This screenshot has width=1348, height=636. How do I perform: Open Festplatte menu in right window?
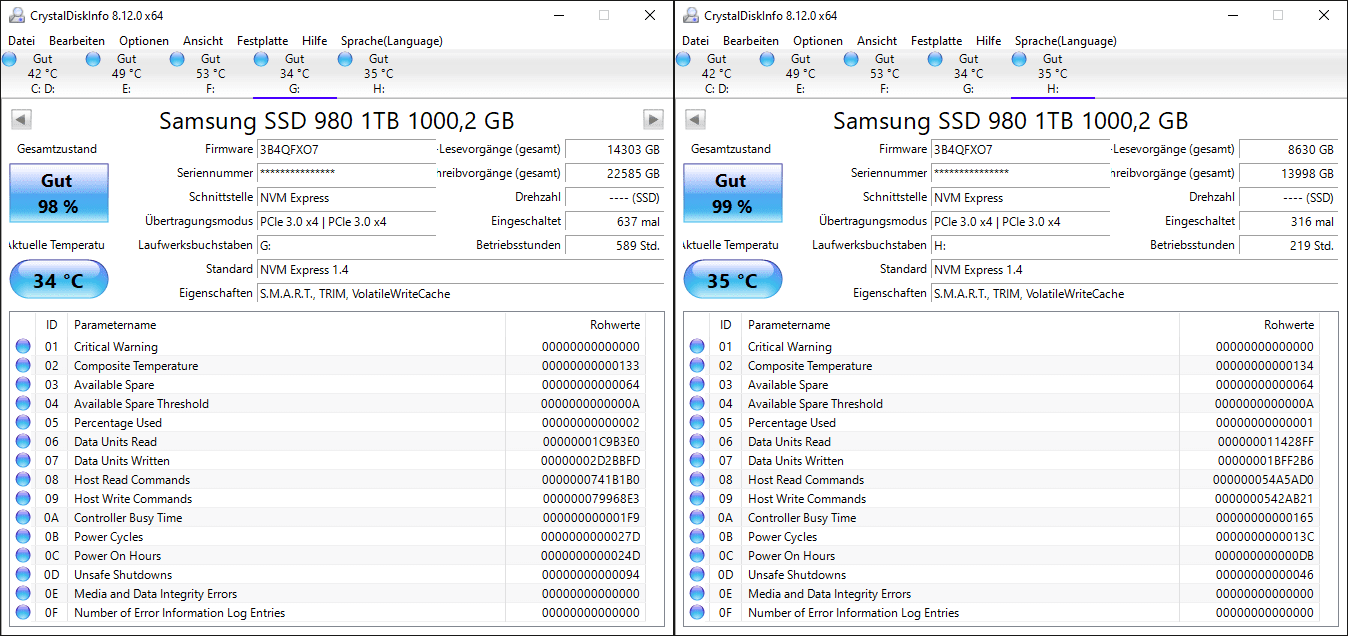[936, 41]
